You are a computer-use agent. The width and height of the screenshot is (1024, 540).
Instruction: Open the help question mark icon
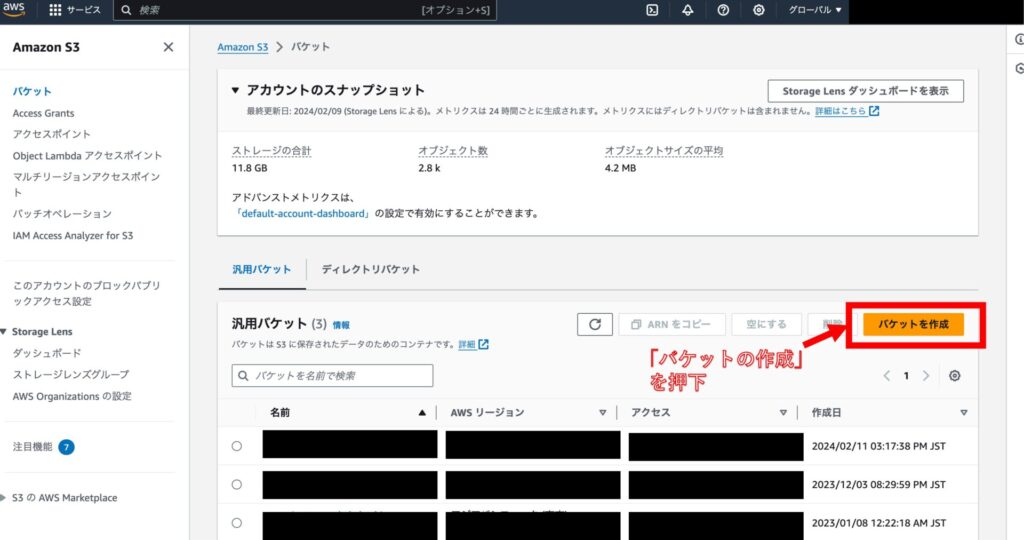[723, 10]
